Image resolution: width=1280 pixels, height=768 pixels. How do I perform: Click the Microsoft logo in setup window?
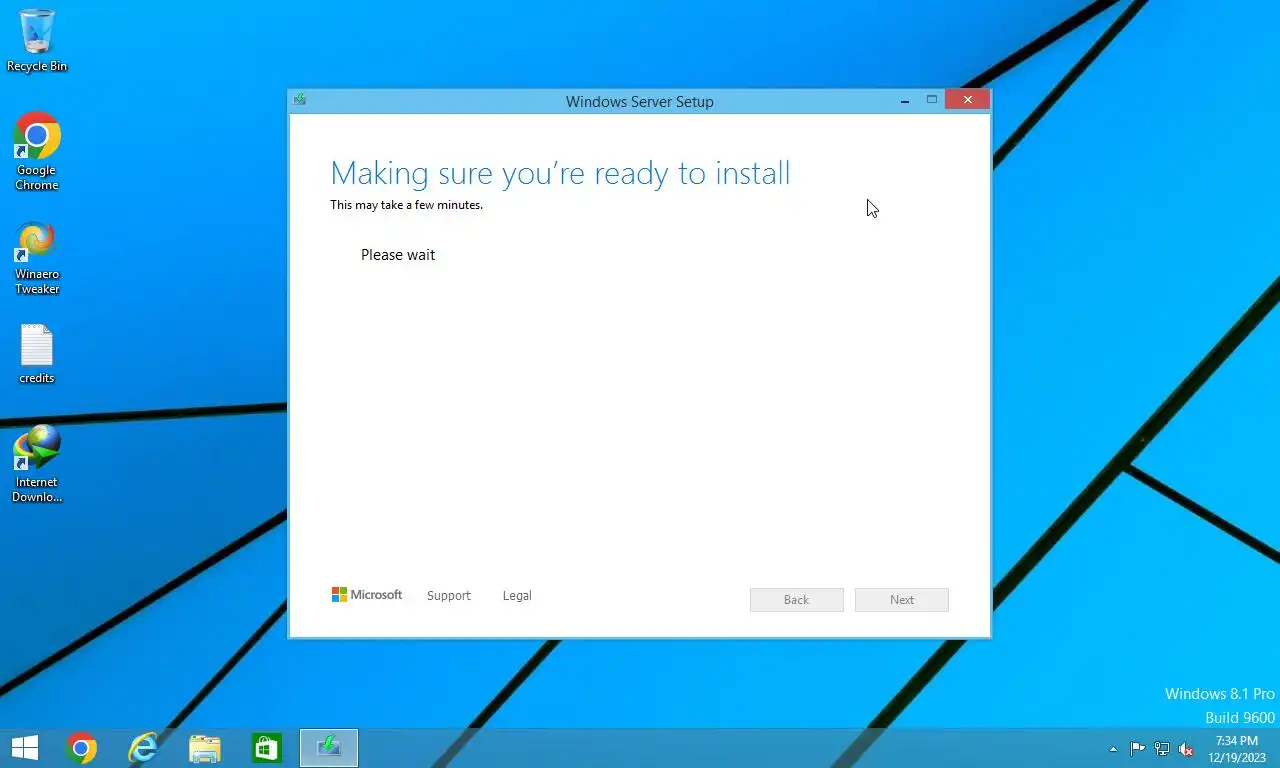tap(367, 595)
